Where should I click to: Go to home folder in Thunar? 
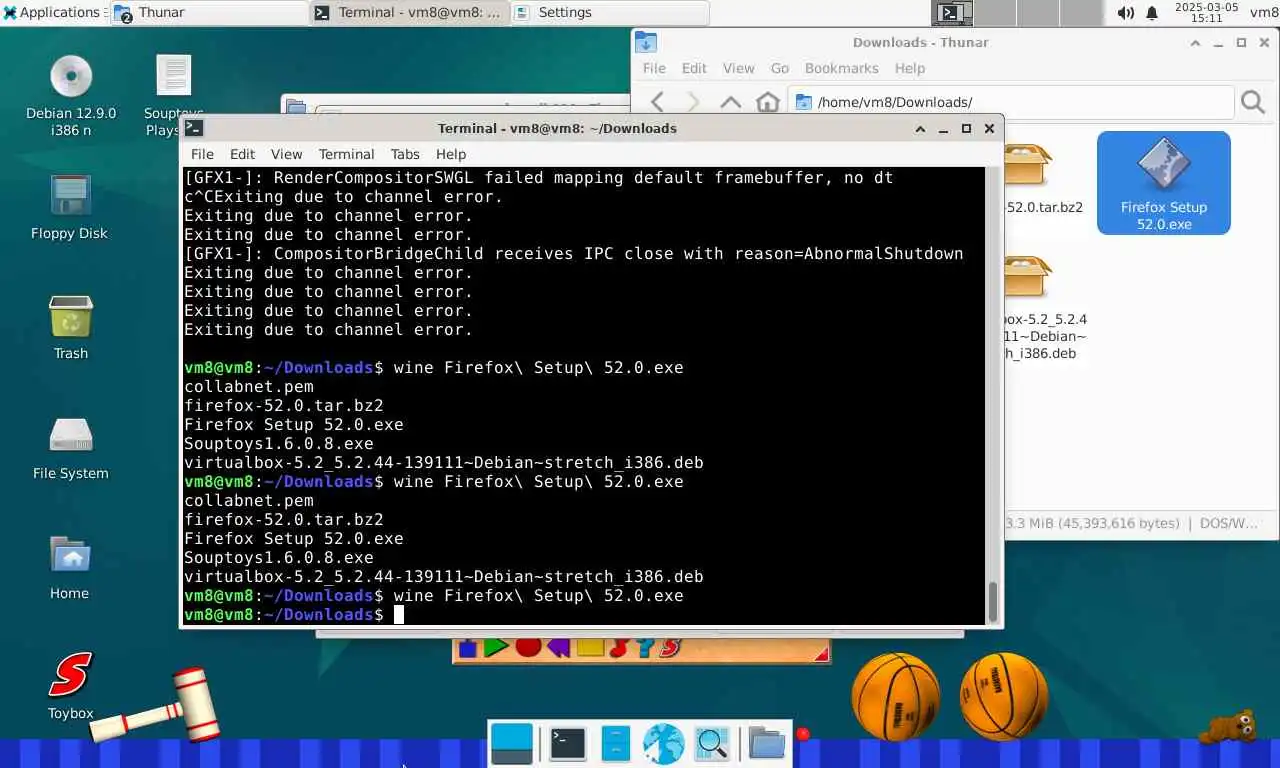[x=768, y=102]
